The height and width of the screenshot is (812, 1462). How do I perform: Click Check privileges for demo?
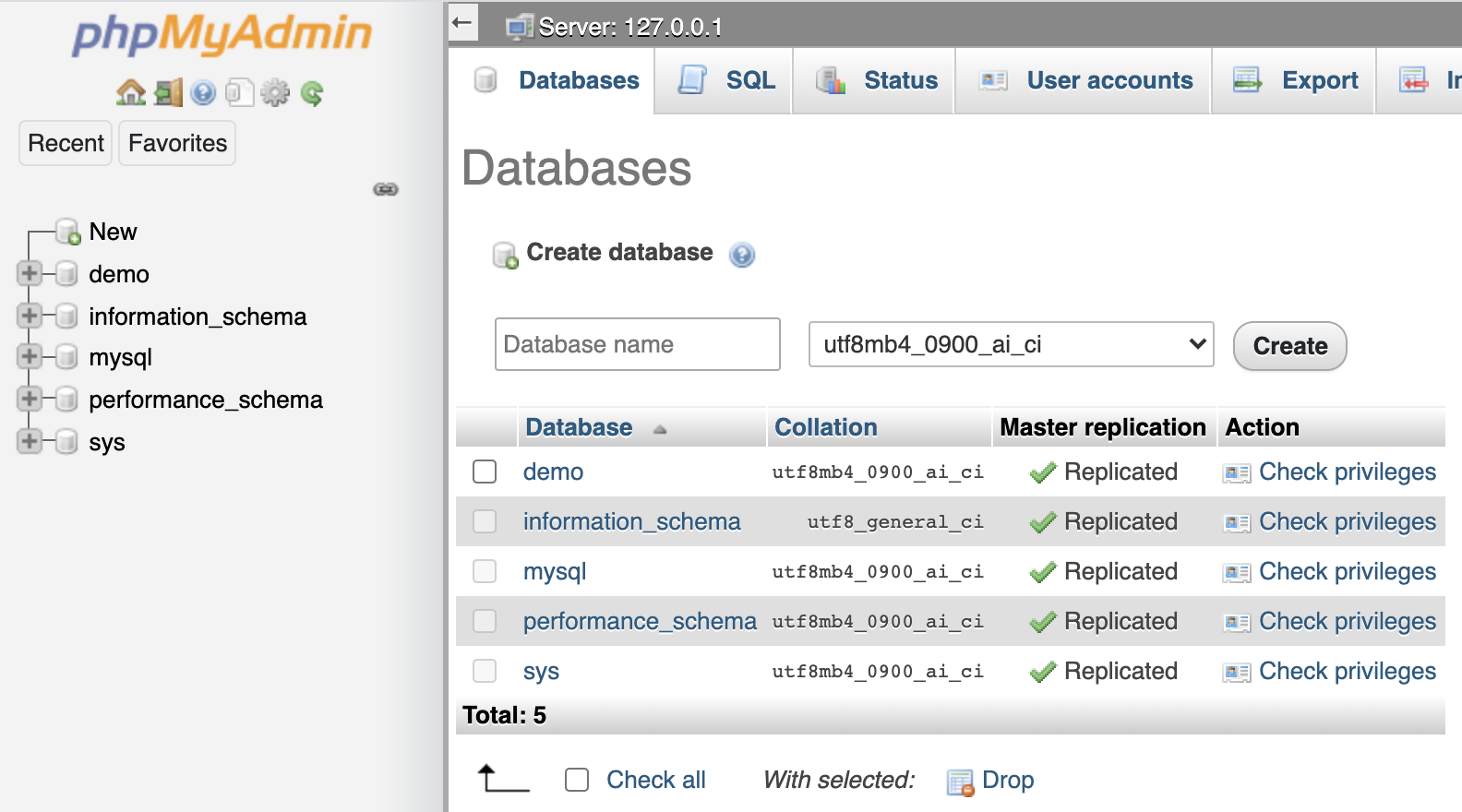pyautogui.click(x=1348, y=472)
